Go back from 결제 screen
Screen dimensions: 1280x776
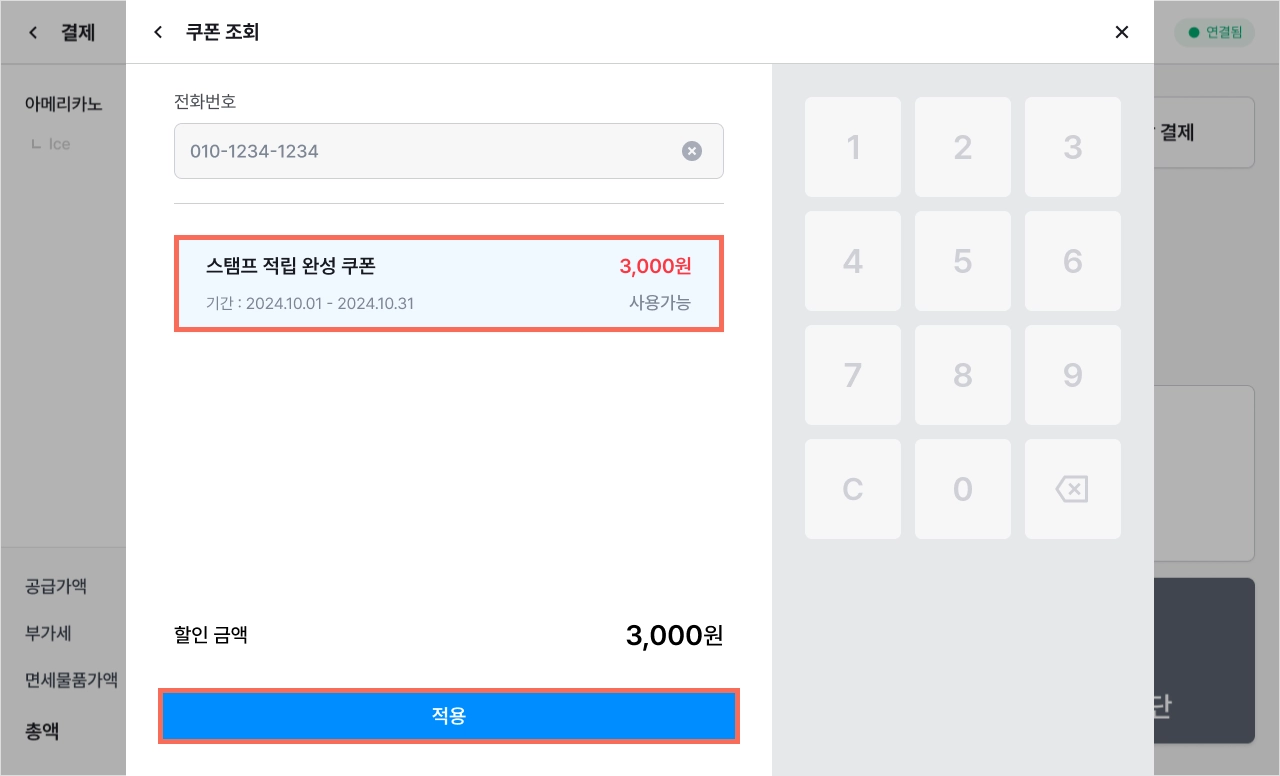(x=33, y=32)
